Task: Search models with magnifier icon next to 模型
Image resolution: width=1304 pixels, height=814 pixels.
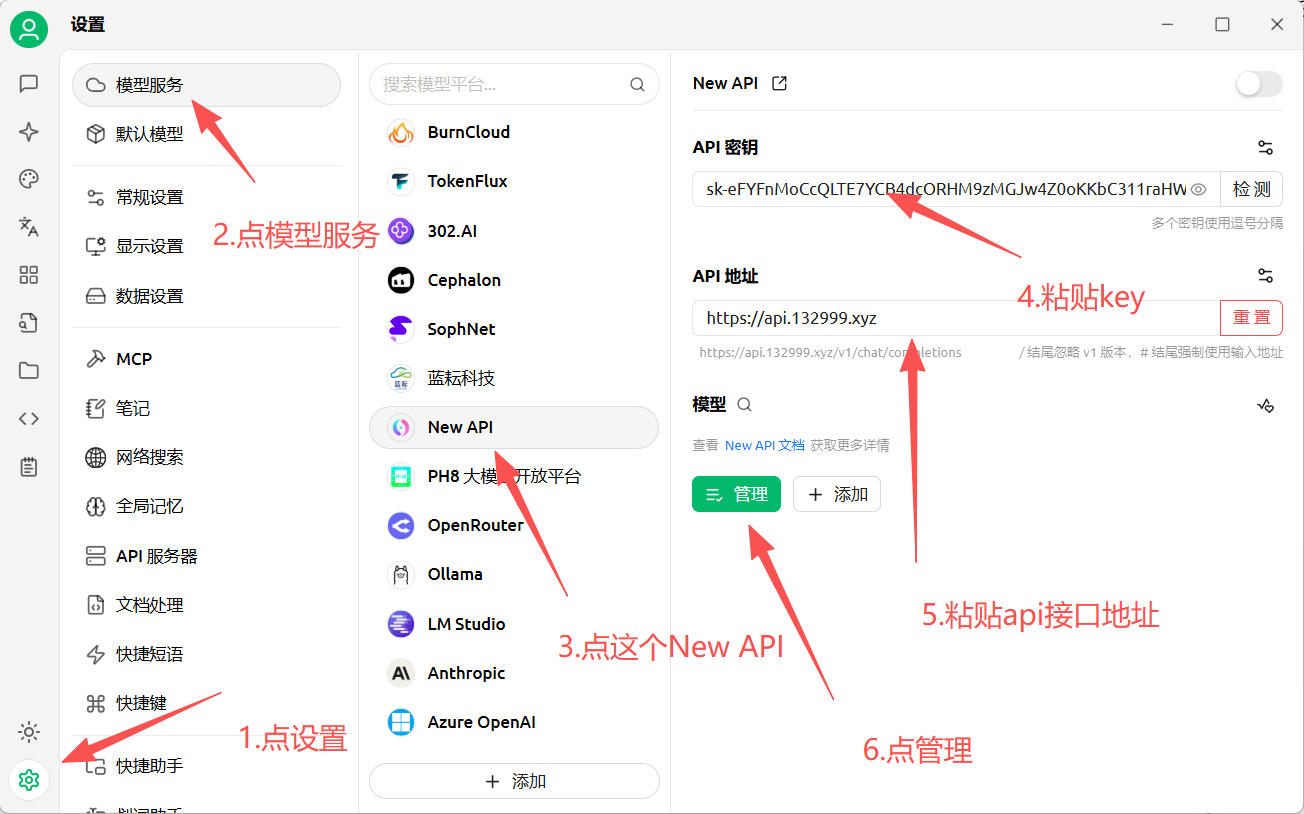Action: [x=744, y=405]
